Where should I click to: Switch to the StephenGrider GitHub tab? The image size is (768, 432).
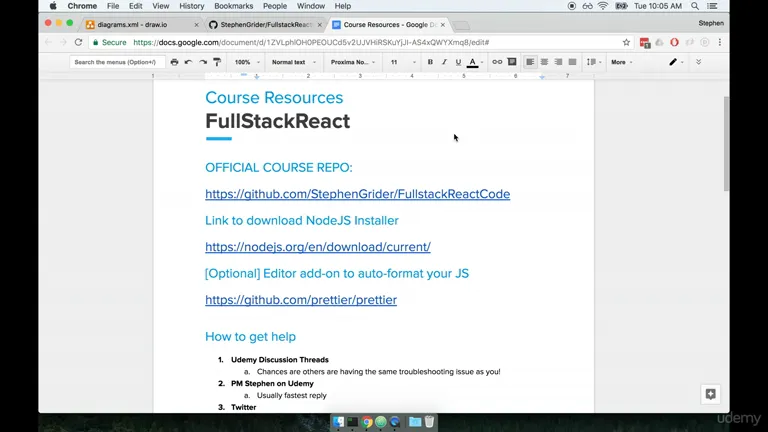pos(265,24)
